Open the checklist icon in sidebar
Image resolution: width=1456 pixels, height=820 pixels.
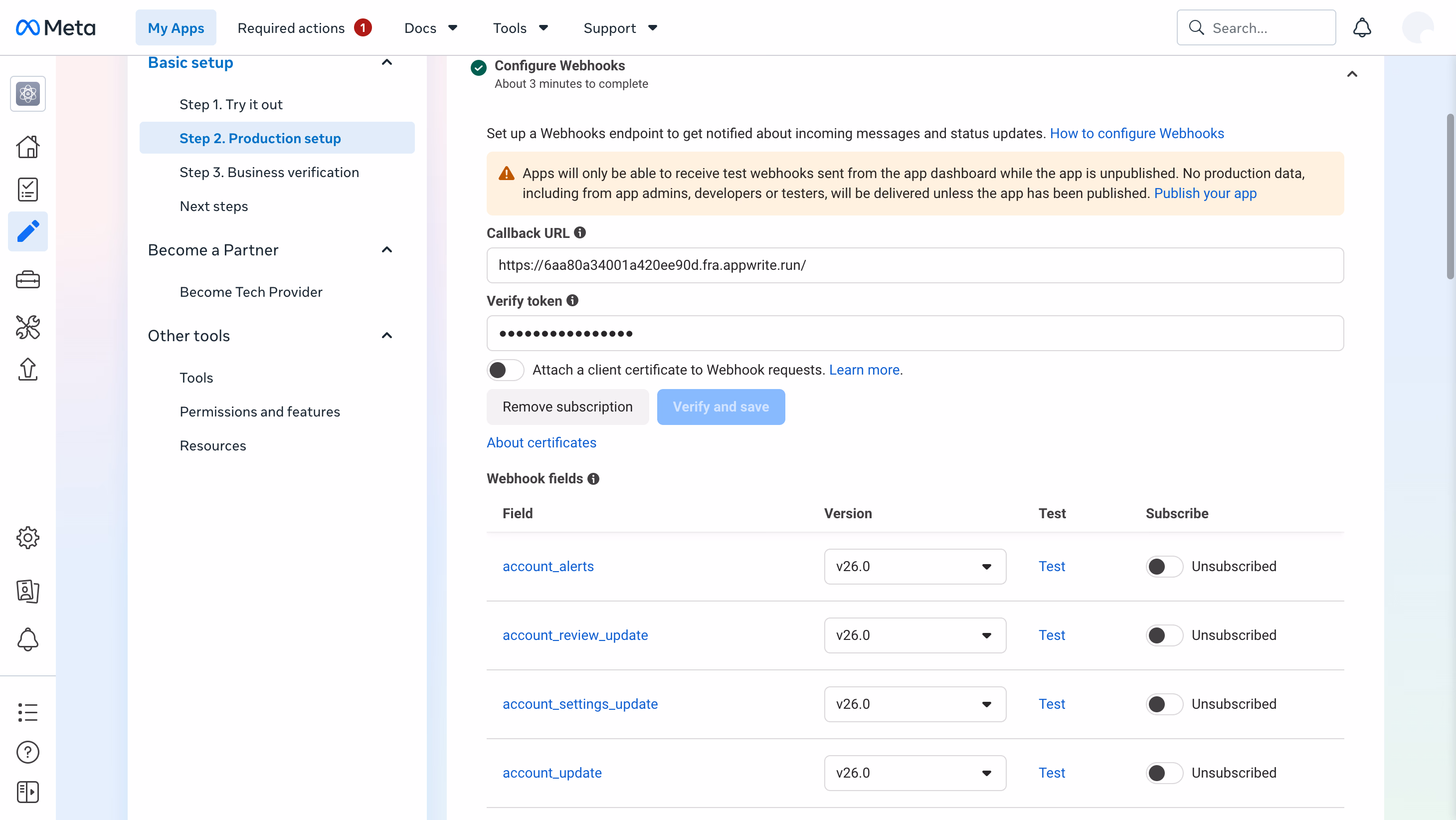click(x=28, y=190)
